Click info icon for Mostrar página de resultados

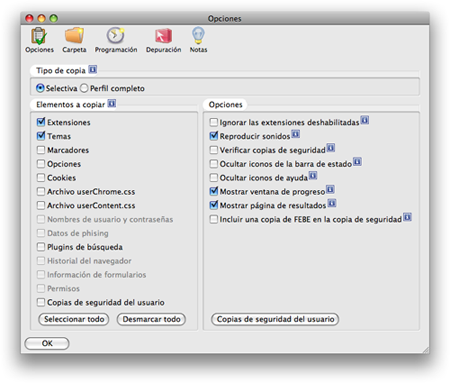(332, 203)
